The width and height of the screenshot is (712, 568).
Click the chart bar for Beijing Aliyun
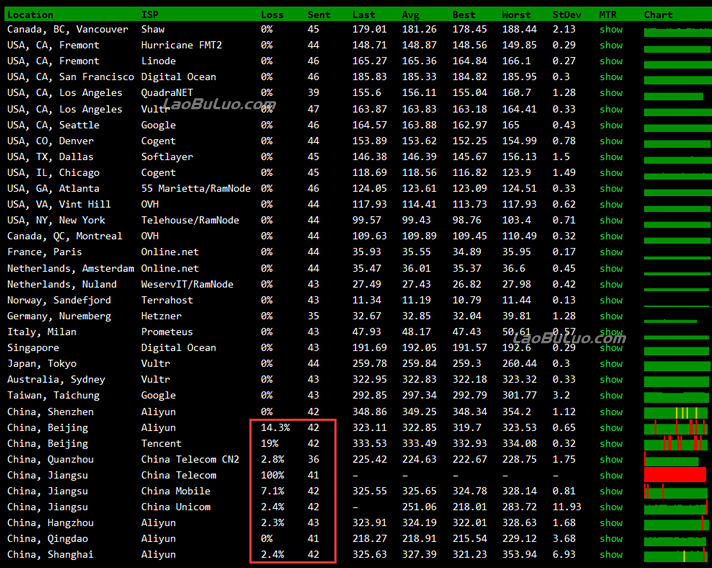coord(676,428)
